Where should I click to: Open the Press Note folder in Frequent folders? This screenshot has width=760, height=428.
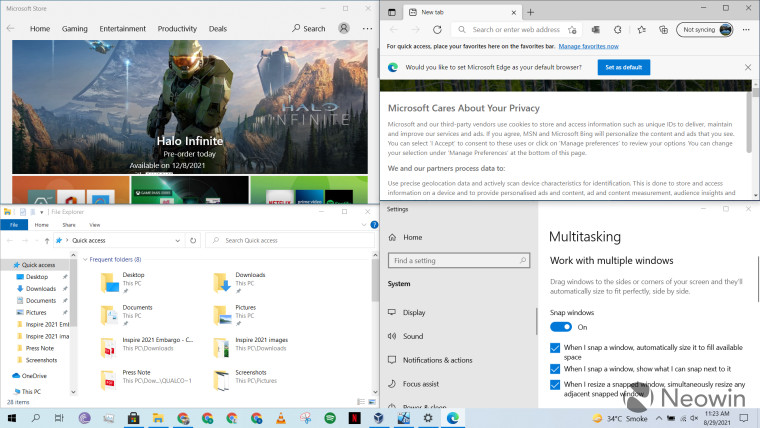pyautogui.click(x=146, y=380)
